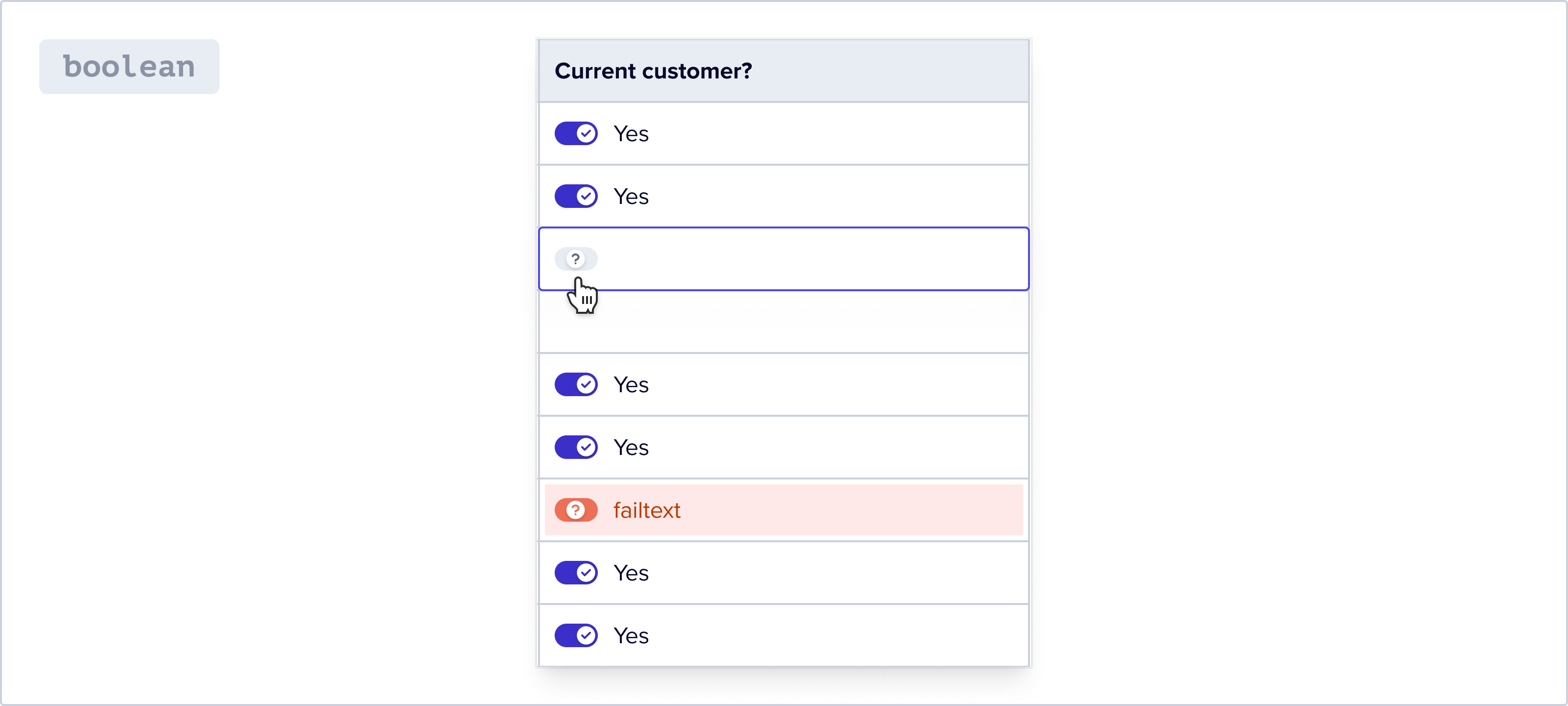Click the Yes text in the second row
This screenshot has height=706, width=1568.
point(631,197)
